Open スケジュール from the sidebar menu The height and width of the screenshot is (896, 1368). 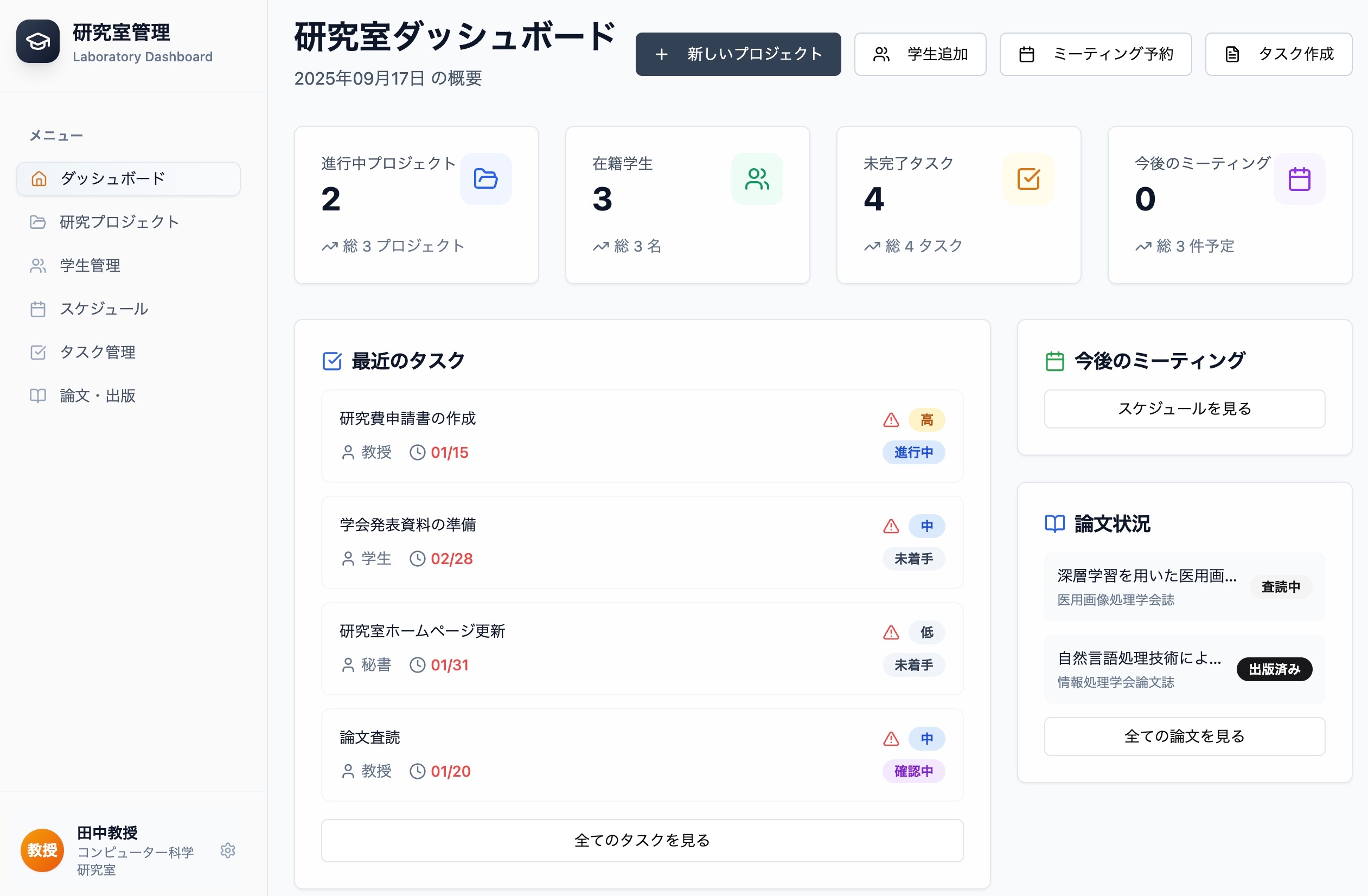coord(104,309)
